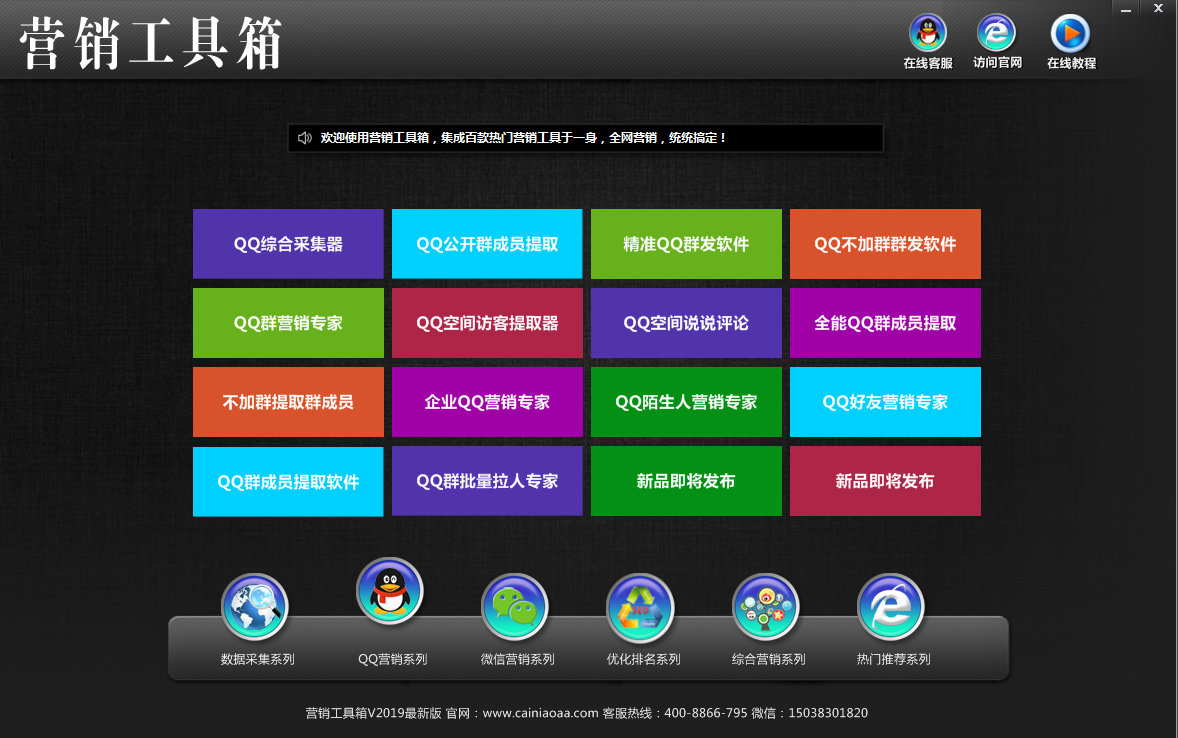Open the 访问官网 browser icon

tap(996, 34)
